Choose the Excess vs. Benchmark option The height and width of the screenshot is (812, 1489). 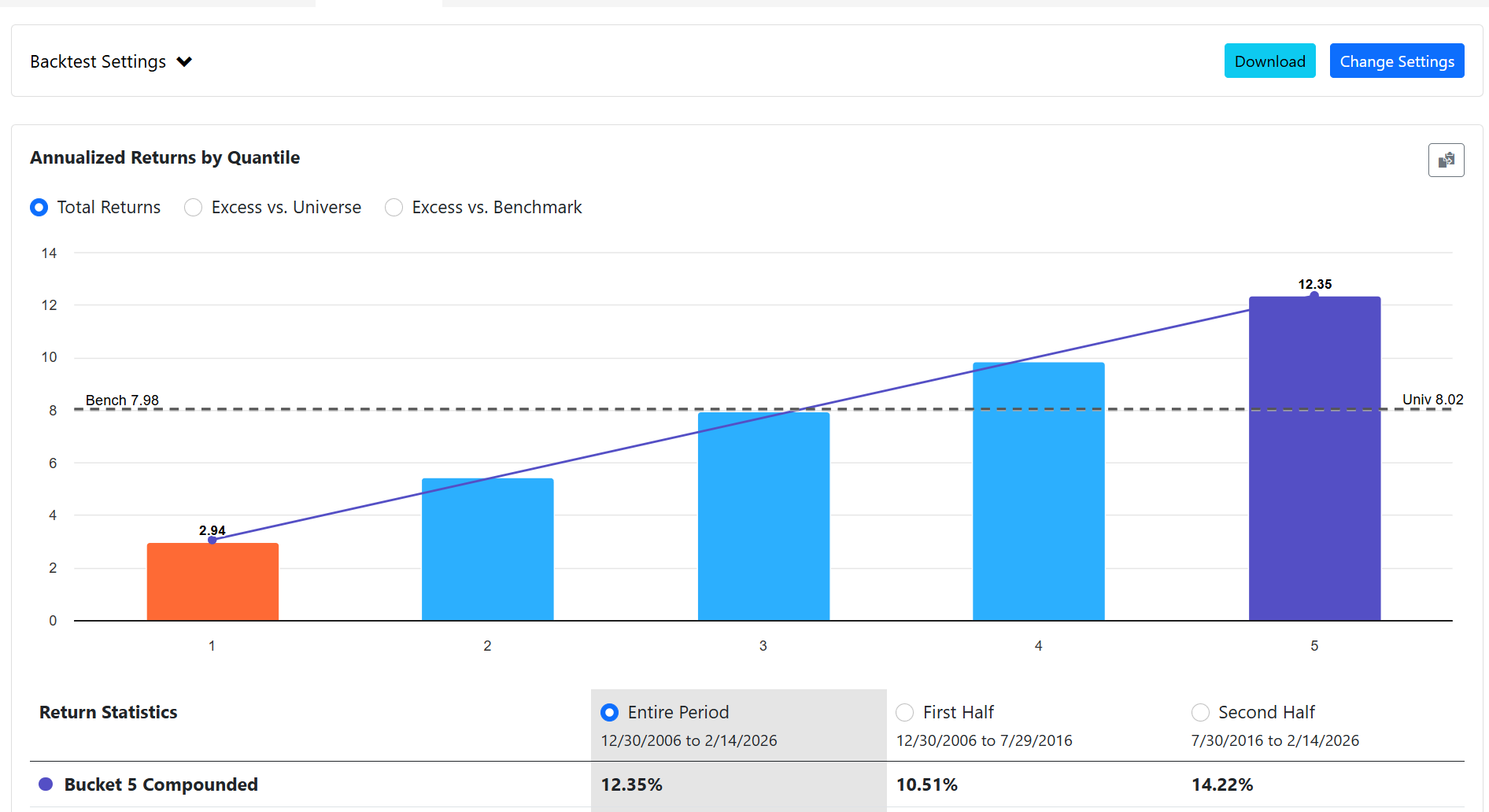tap(394, 208)
